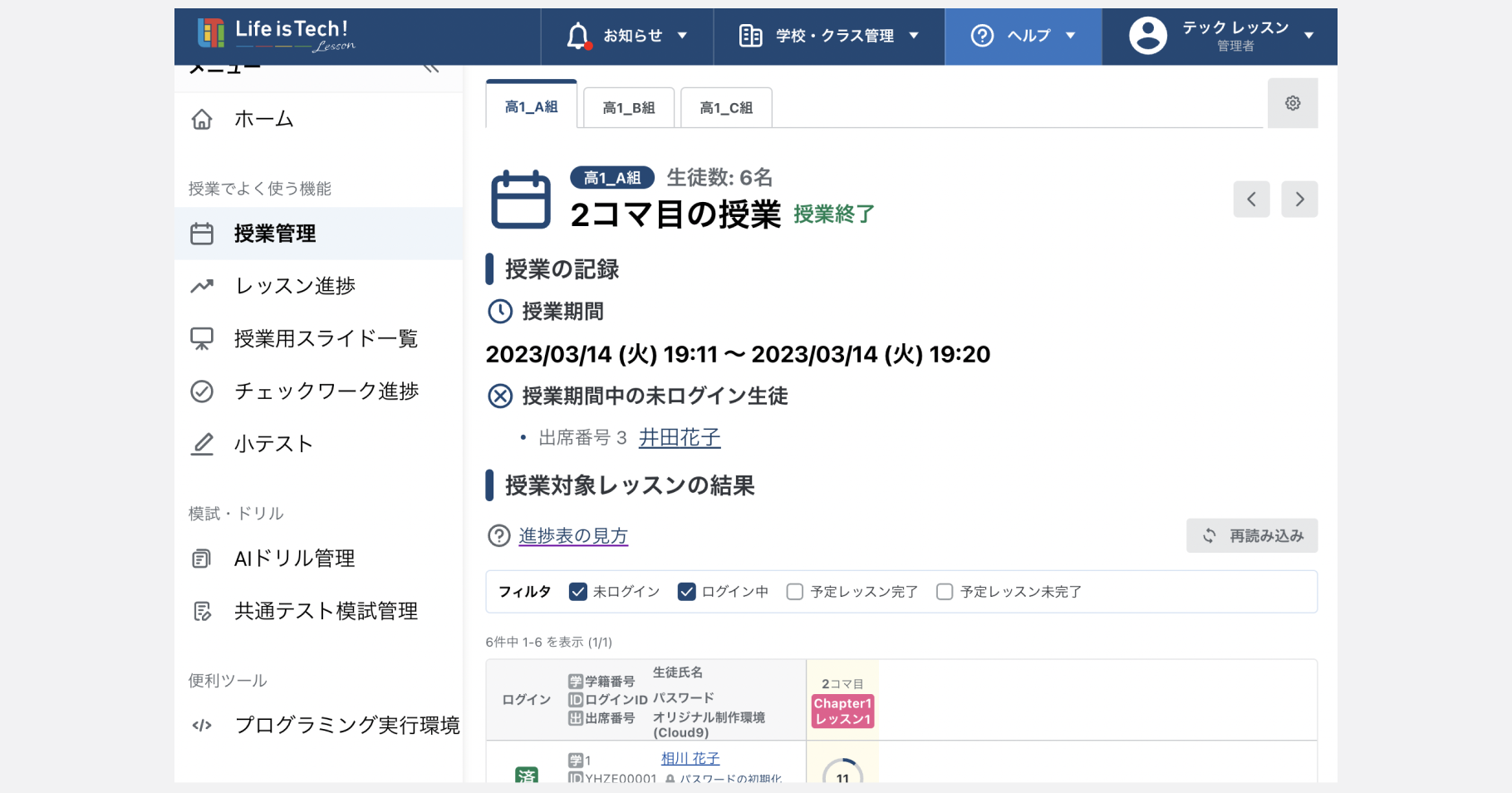Collapse the side menu with double chevron
Viewport: 1512px width, 793px height.
coord(431,68)
